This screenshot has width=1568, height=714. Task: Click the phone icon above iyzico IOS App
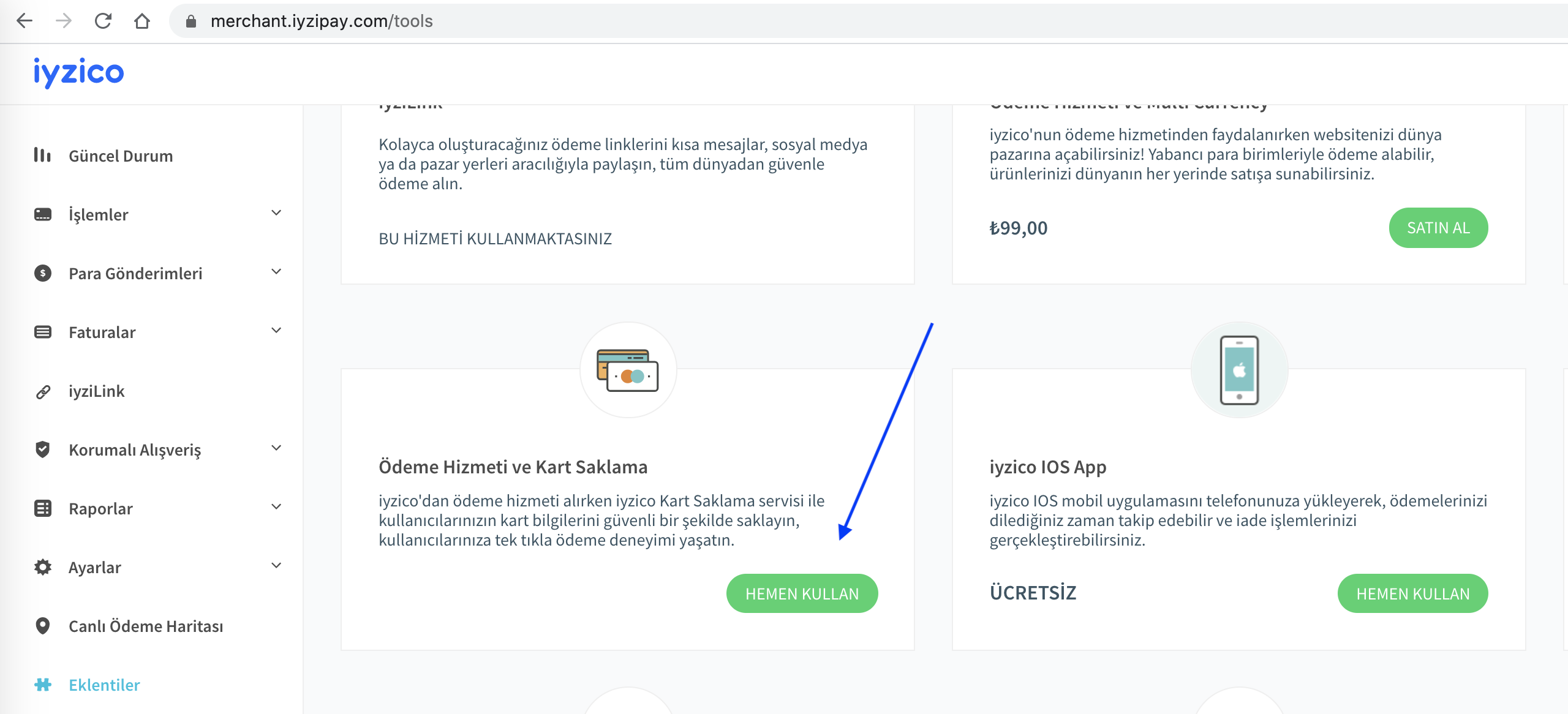[1239, 370]
